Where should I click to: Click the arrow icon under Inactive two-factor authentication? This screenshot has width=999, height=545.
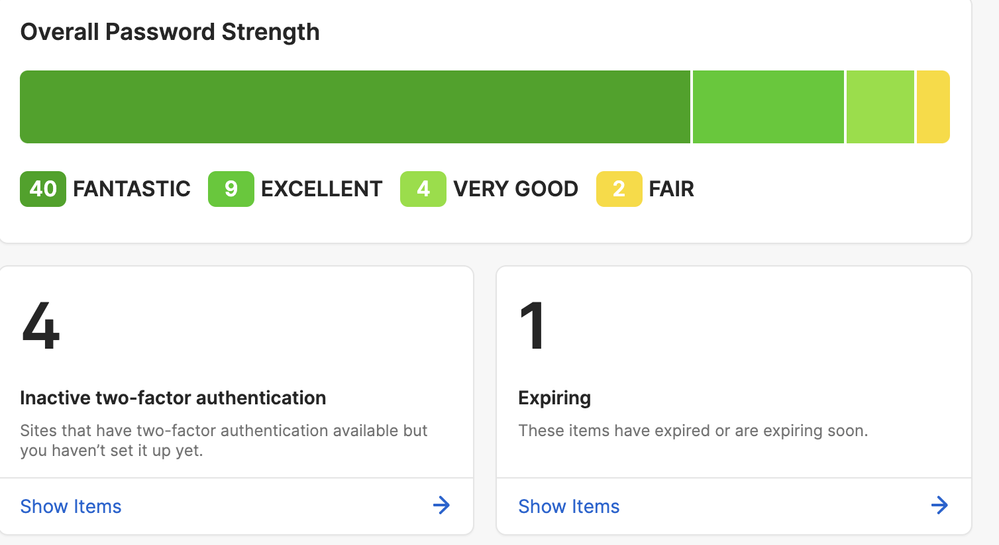(441, 506)
